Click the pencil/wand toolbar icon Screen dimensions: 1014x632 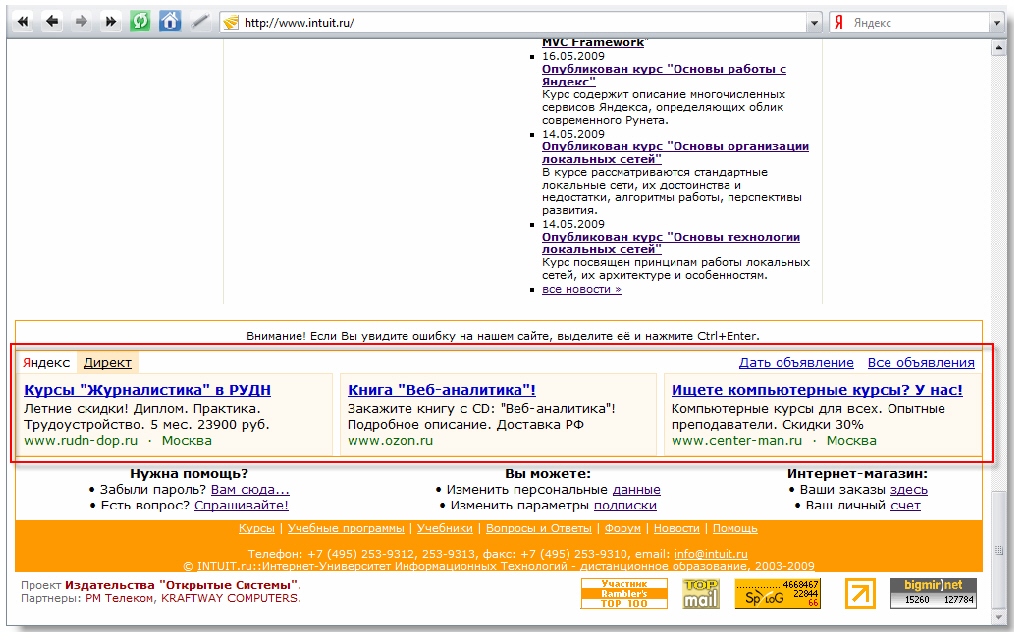[x=200, y=22]
